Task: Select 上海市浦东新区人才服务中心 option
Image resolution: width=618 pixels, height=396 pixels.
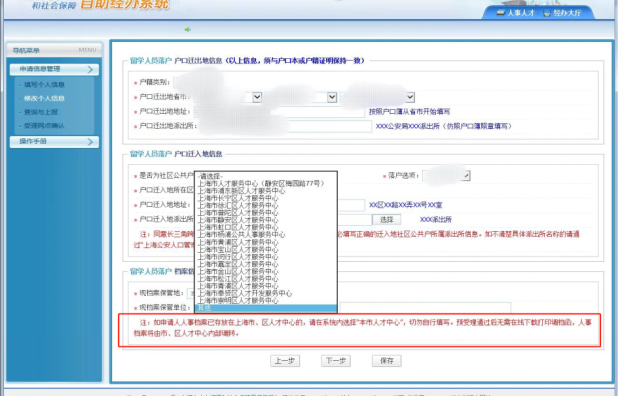Action: point(266,191)
